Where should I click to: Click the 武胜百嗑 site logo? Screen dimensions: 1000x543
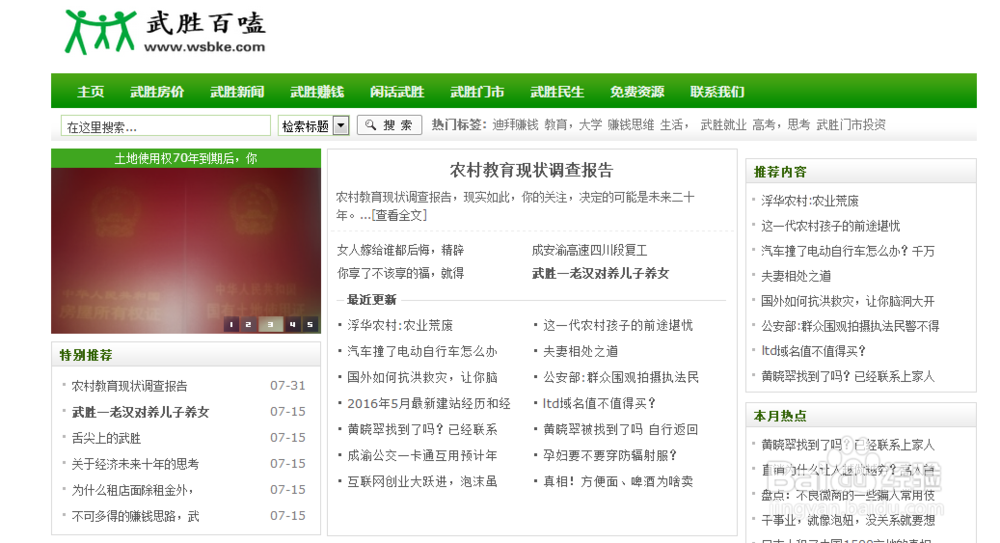coord(165,32)
